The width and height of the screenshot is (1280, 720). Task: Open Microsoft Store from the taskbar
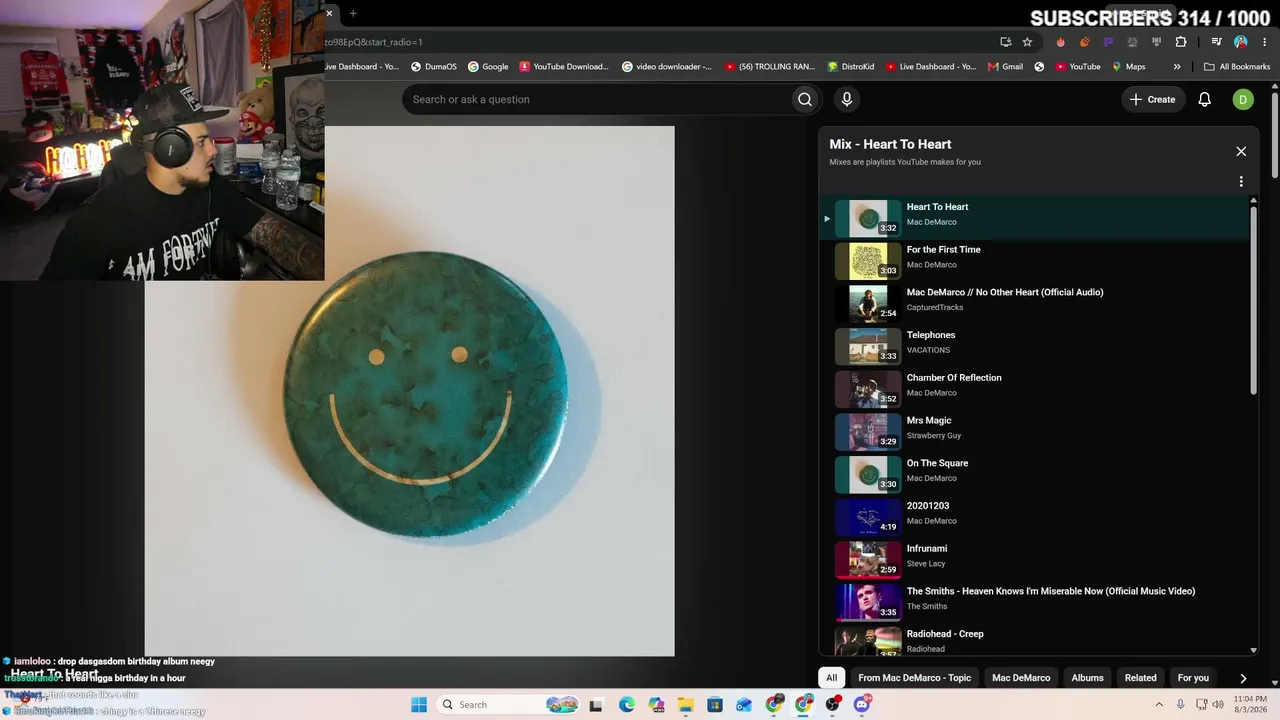point(715,705)
